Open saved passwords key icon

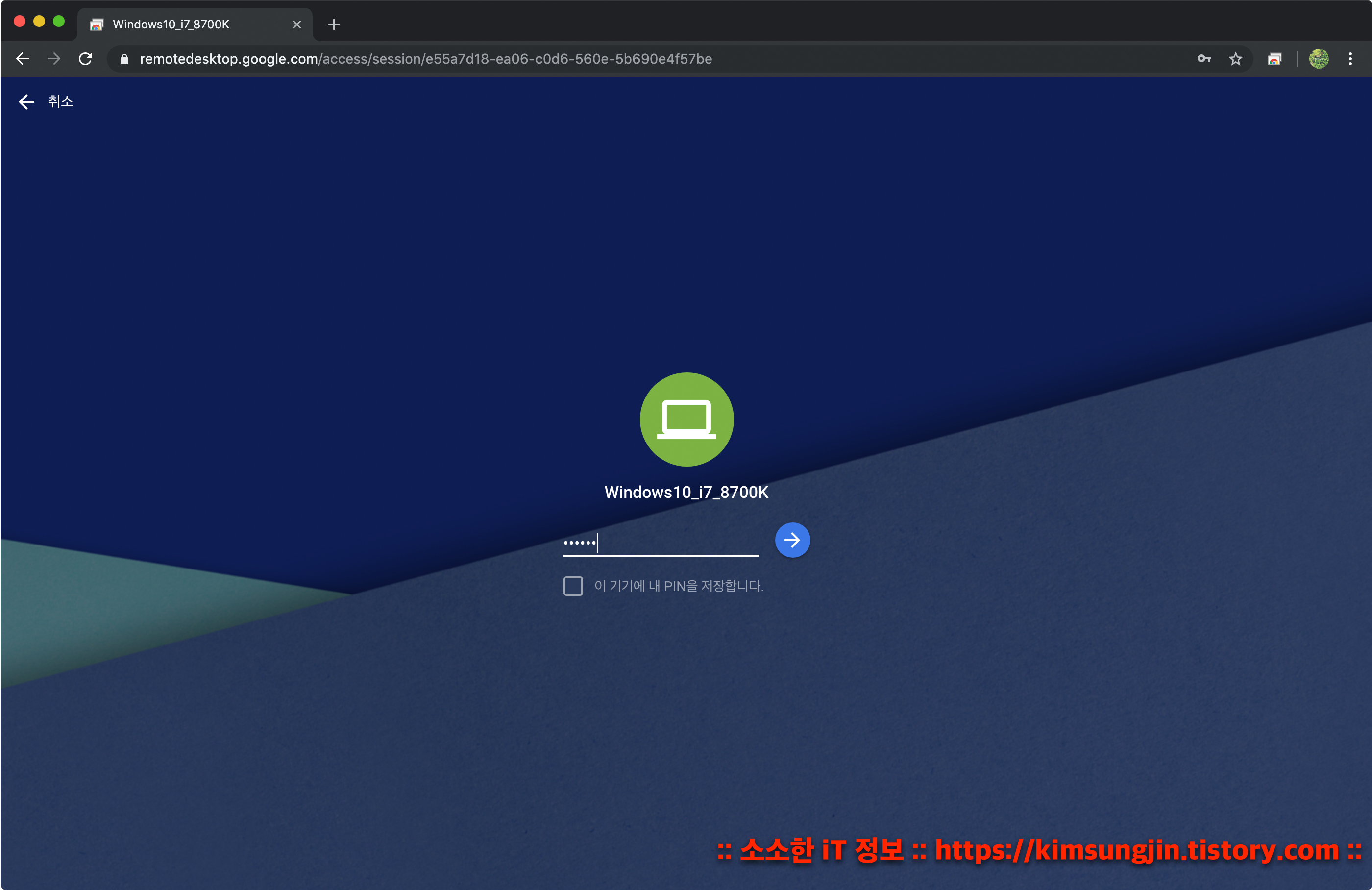(x=1203, y=59)
